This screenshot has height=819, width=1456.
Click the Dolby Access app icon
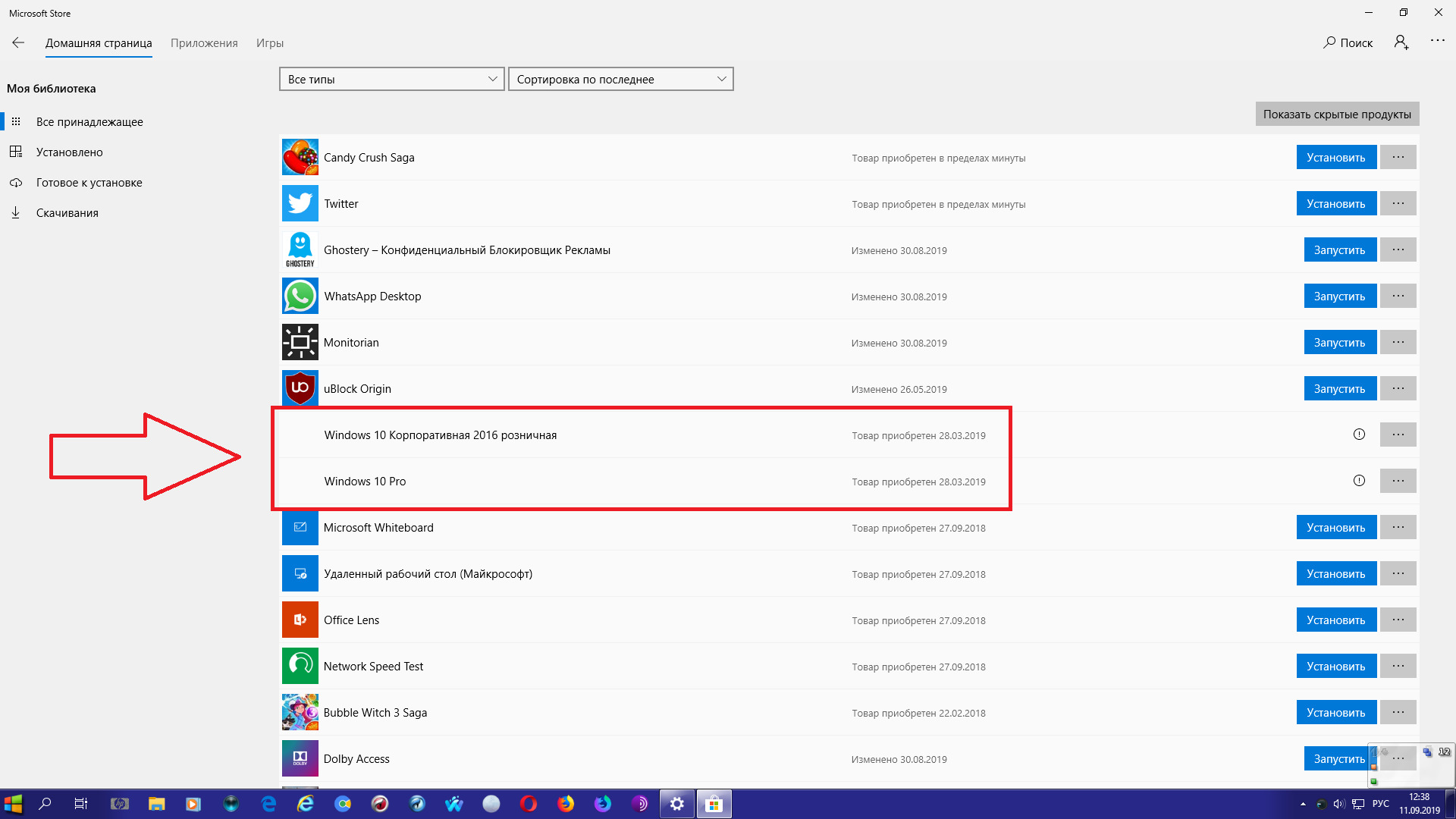[x=300, y=759]
